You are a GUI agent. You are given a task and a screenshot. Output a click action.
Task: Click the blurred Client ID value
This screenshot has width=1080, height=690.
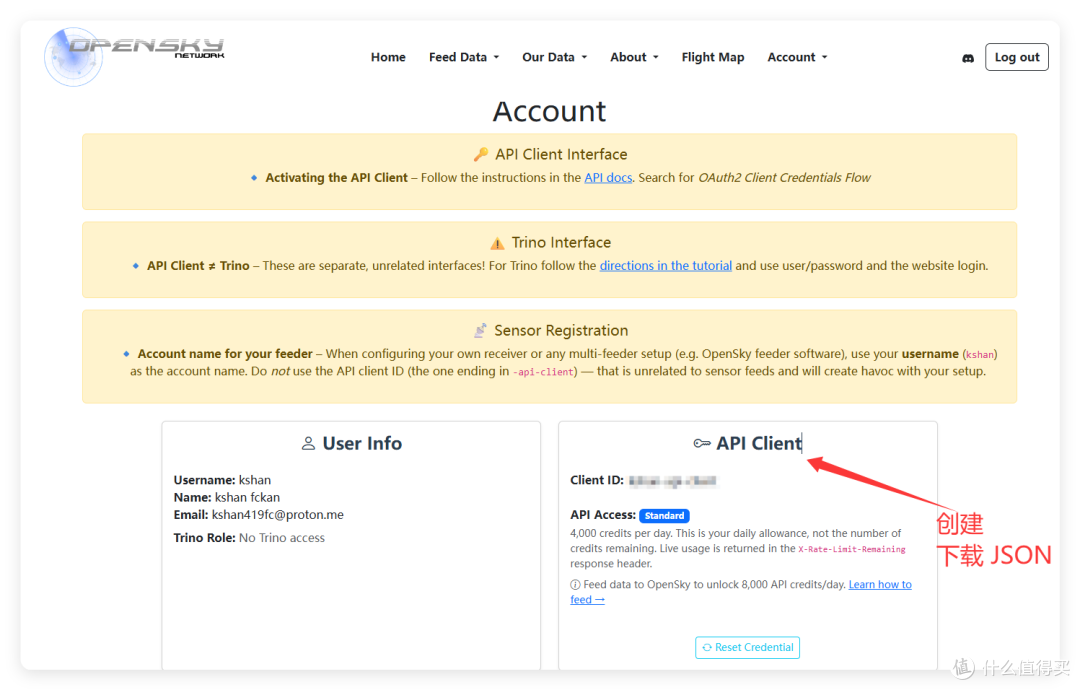click(x=673, y=481)
